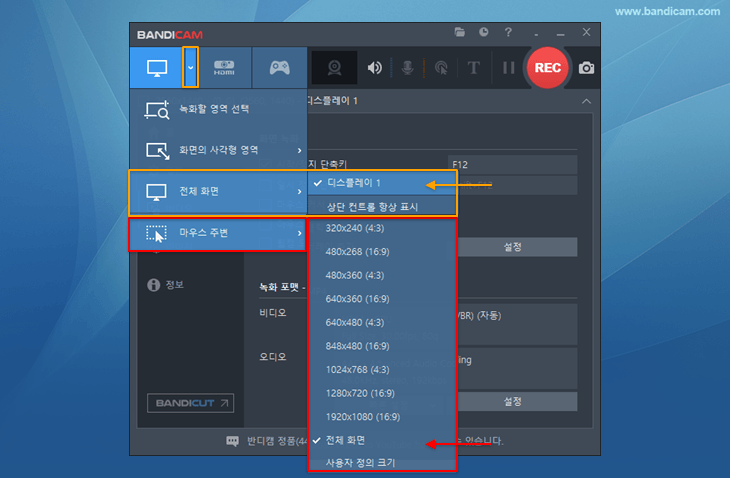Select 상단 컨트롤 항상 표시 option

pos(382,206)
